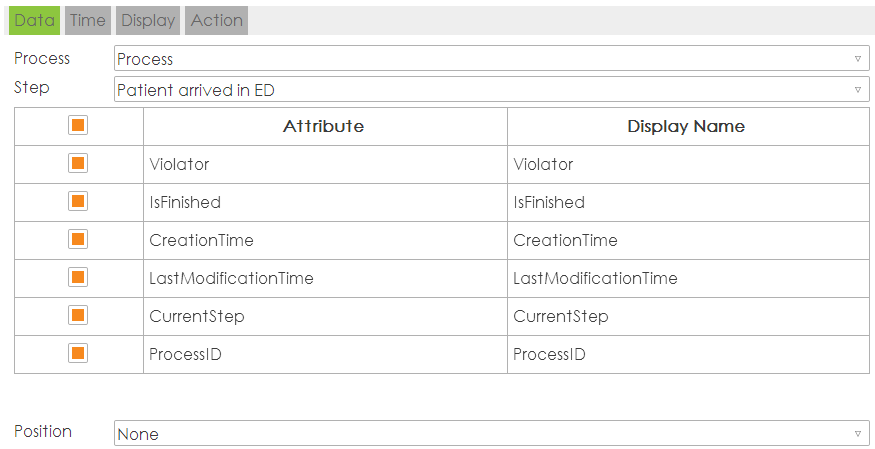Viewport: 875px width, 449px height.
Task: Click the IsFinished display name cell
Action: (x=688, y=202)
